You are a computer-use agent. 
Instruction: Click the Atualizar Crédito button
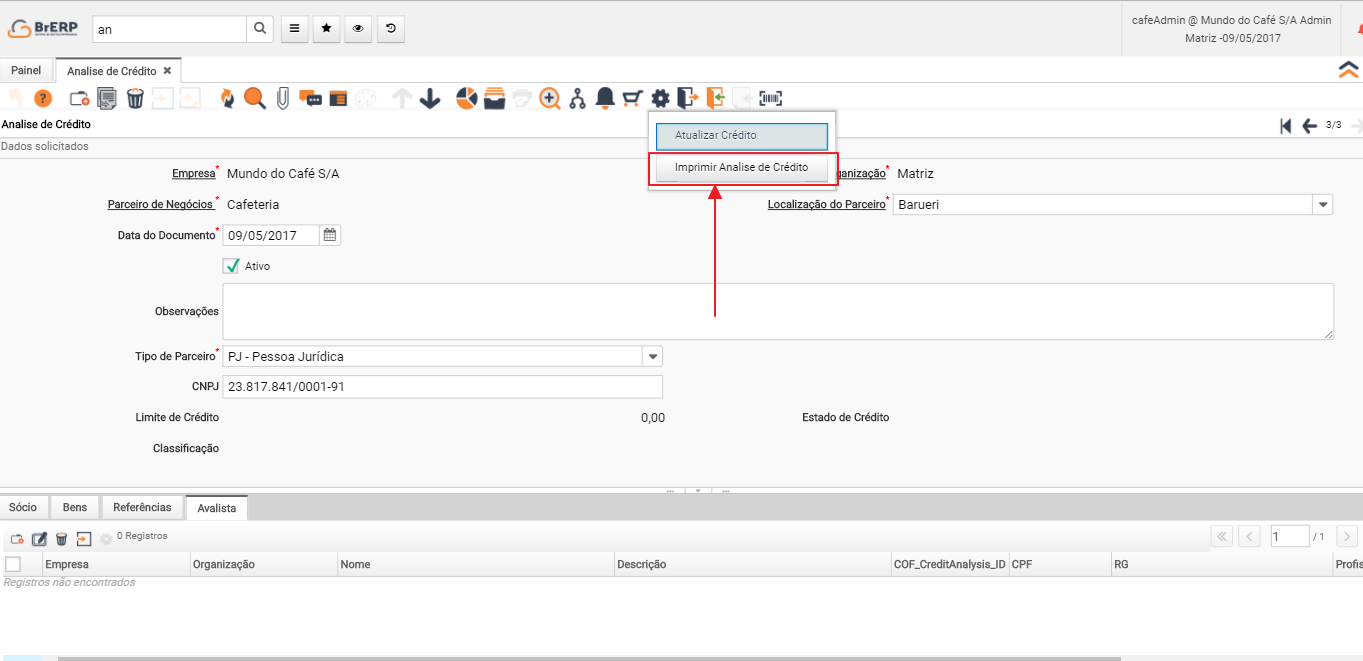[741, 135]
